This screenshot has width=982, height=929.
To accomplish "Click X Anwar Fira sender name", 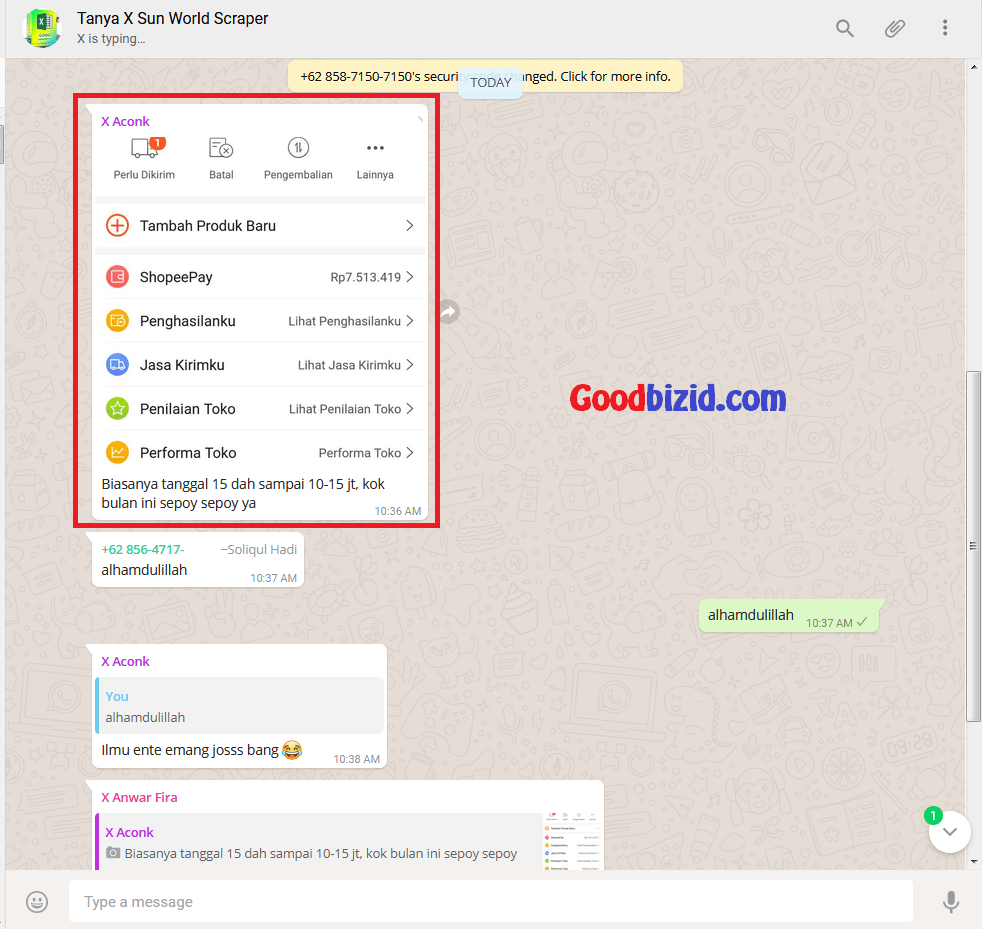I will click(139, 797).
